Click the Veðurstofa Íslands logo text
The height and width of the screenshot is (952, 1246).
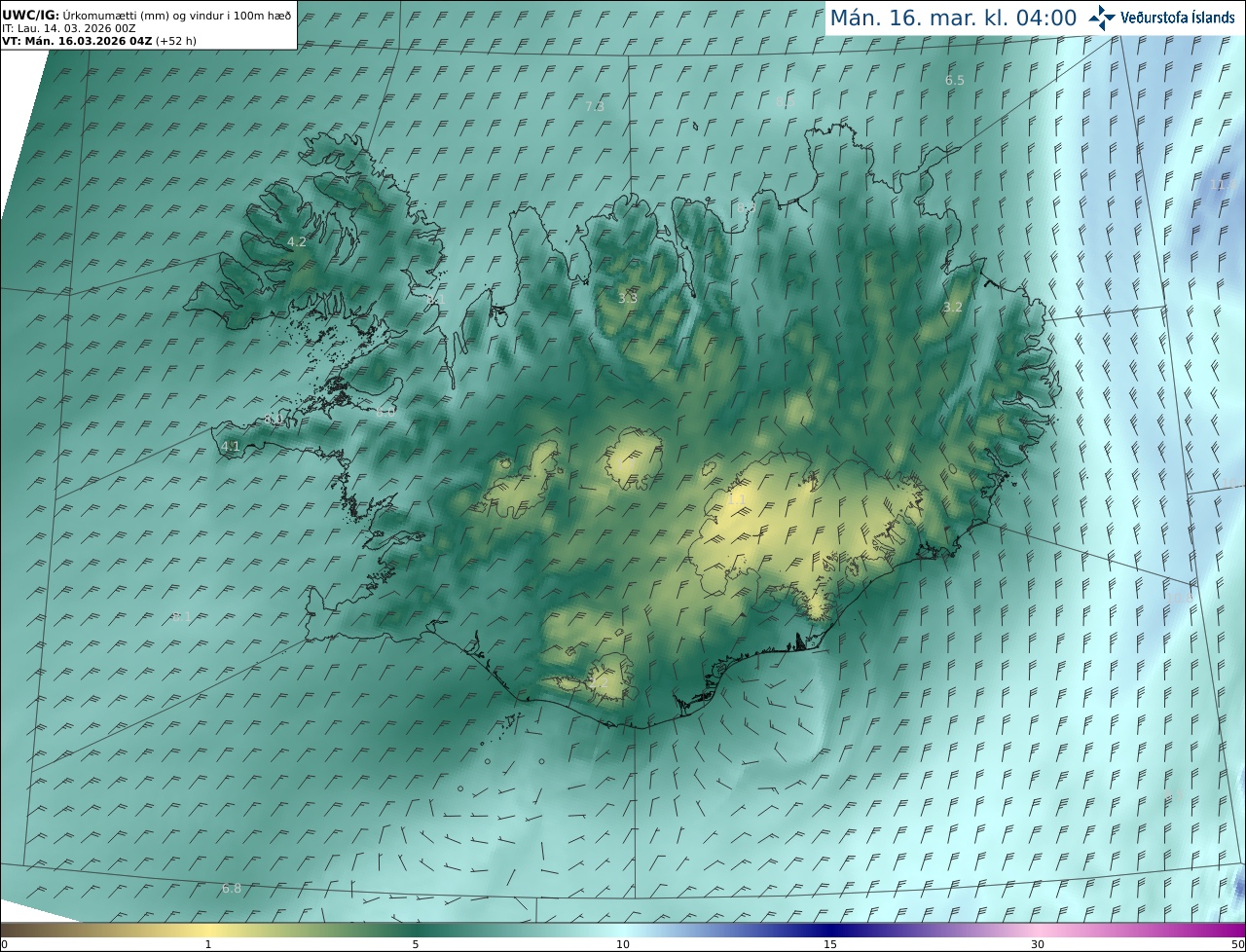pos(1178,18)
